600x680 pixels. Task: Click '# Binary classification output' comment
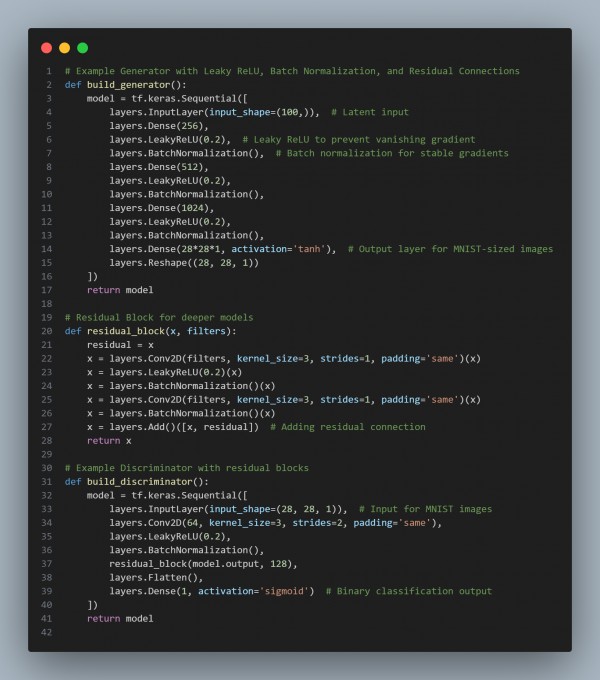pyautogui.click(x=409, y=592)
